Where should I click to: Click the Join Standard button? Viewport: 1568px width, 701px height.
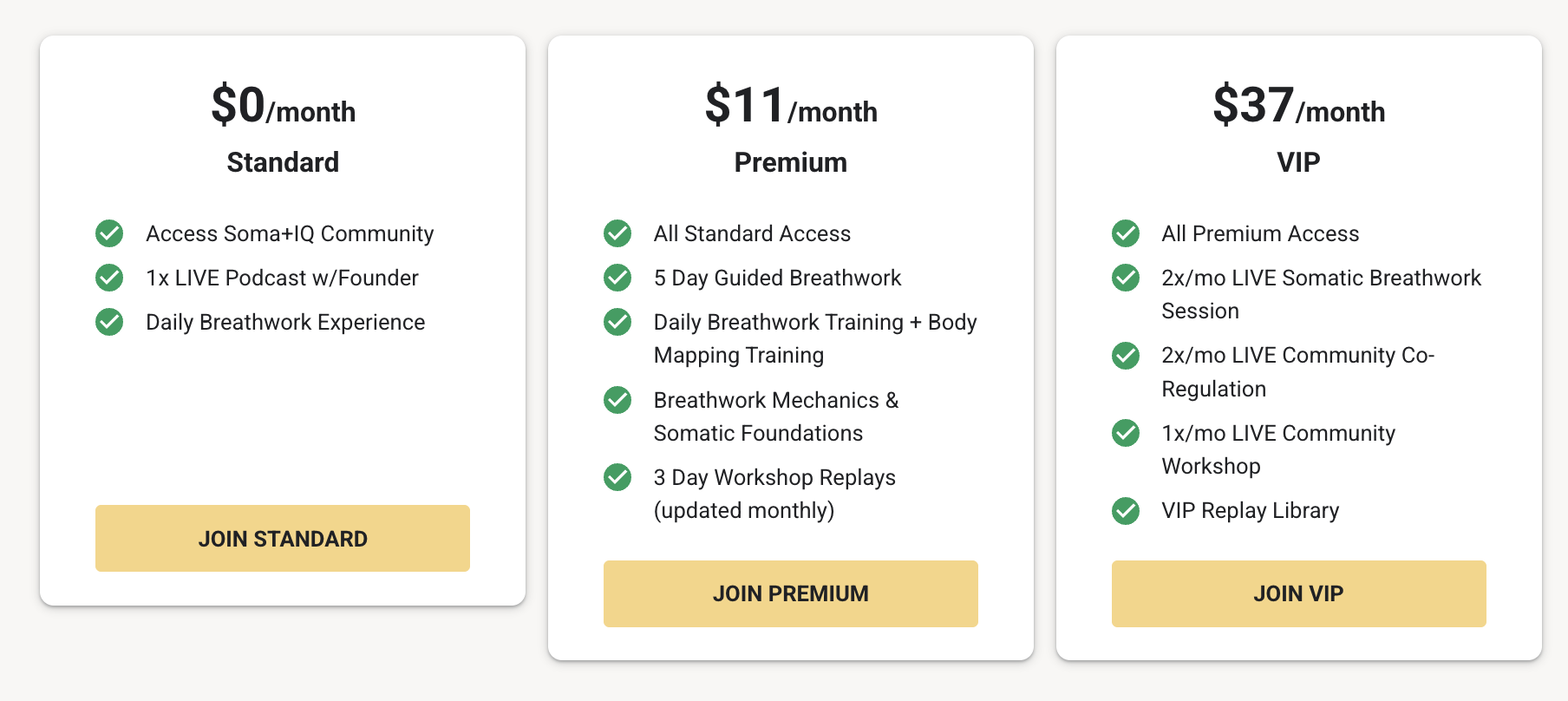(x=283, y=538)
